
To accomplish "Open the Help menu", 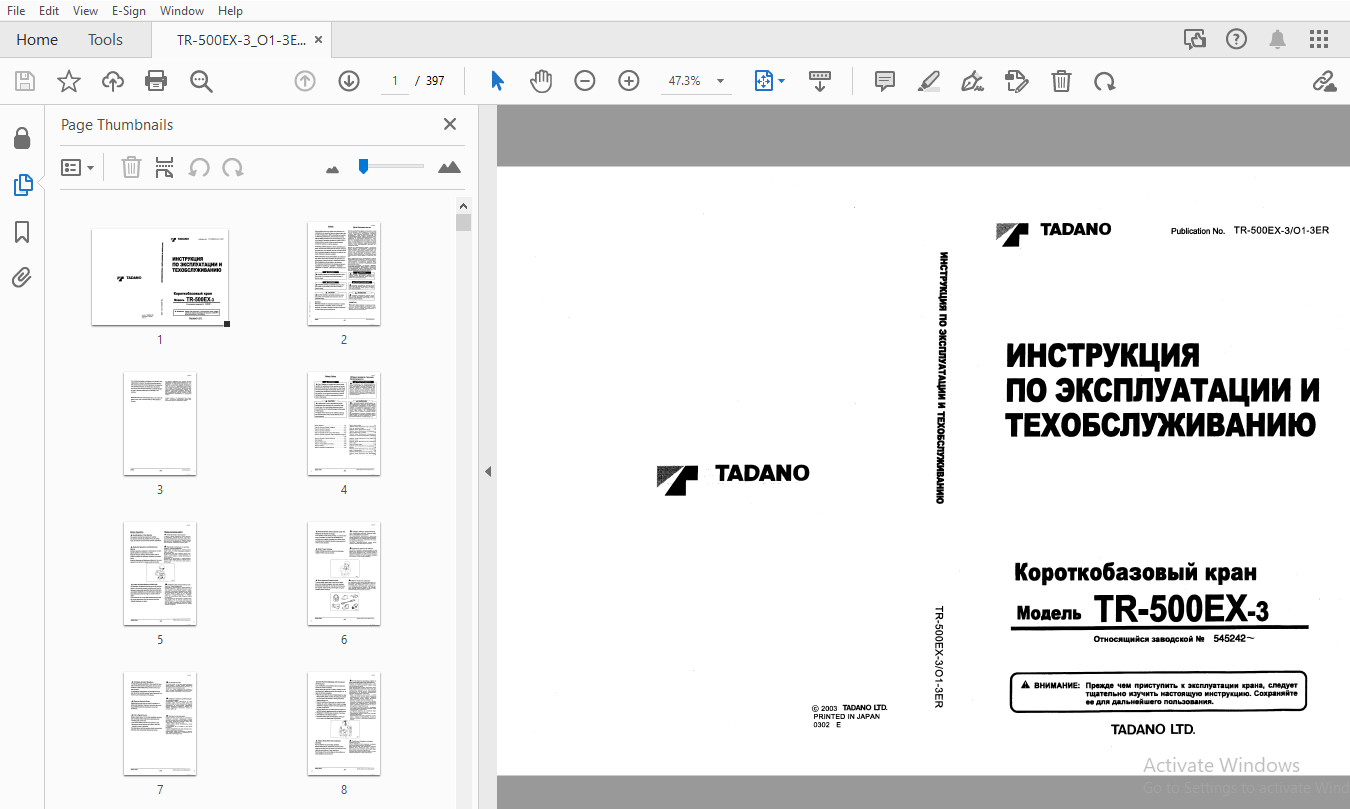I will [x=230, y=11].
